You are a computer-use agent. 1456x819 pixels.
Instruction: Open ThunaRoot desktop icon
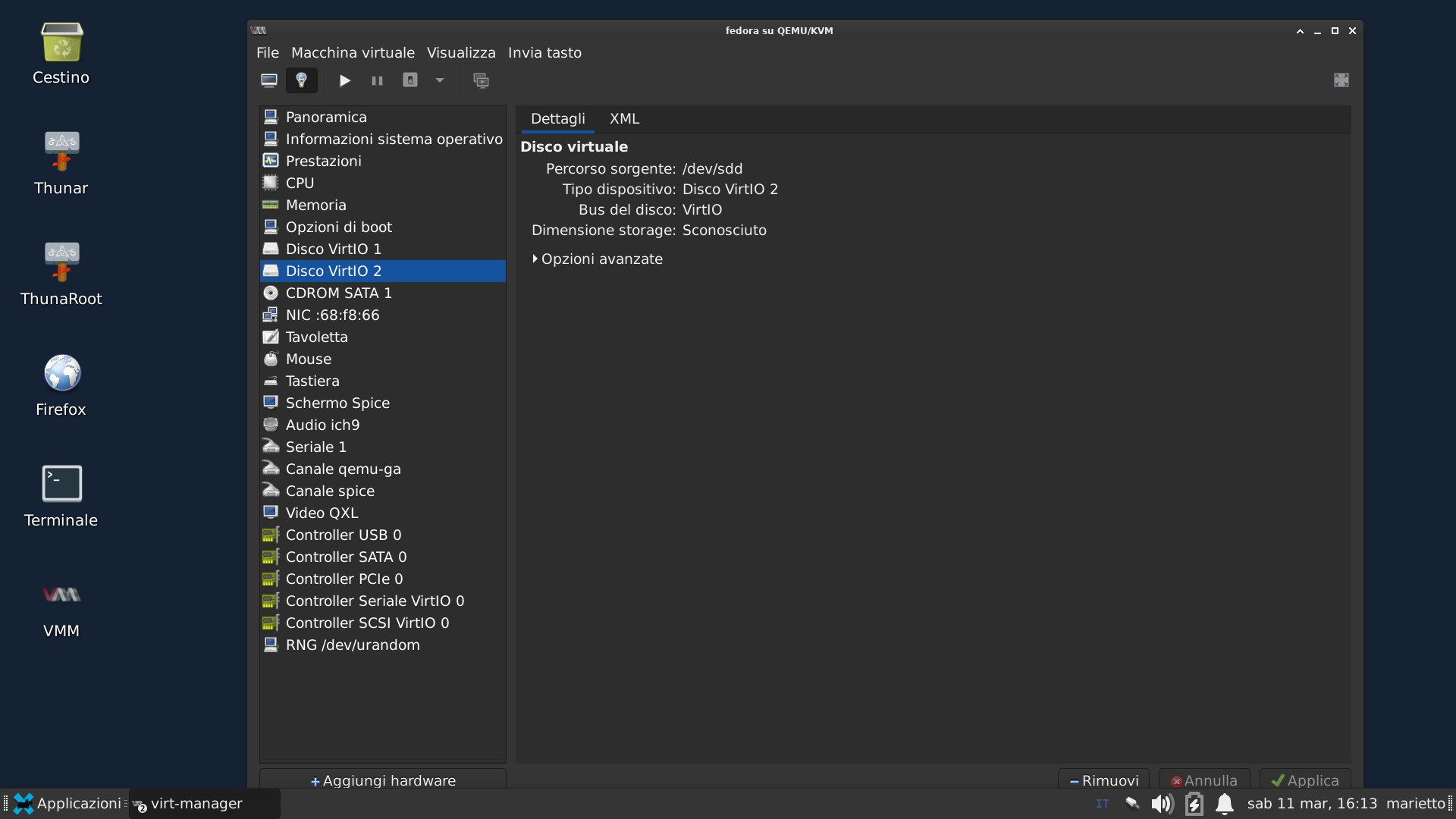click(61, 274)
